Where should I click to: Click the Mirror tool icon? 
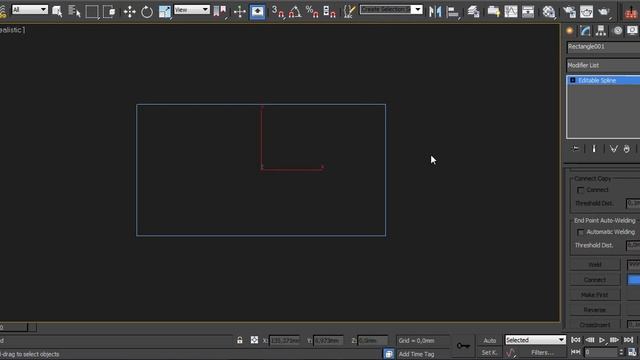click(435, 11)
